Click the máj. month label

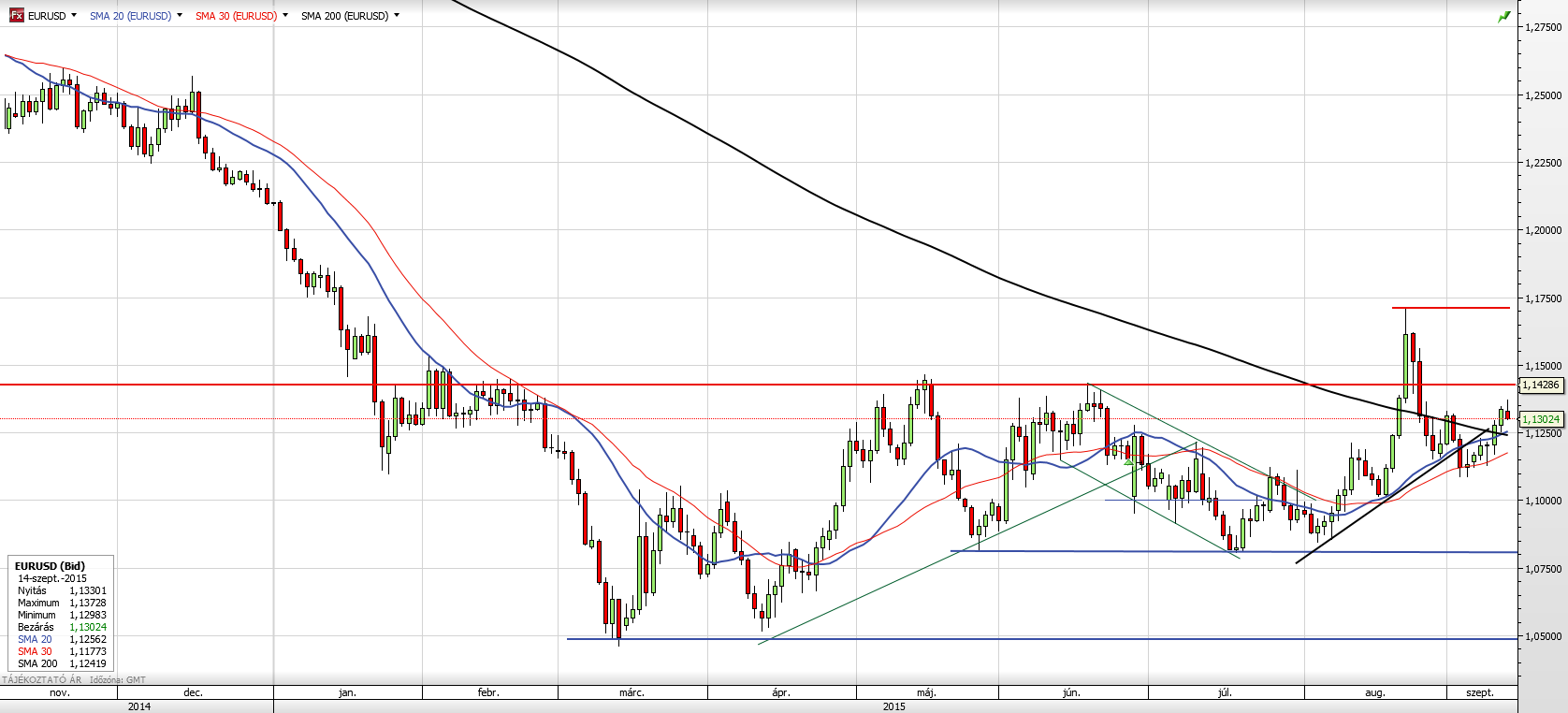[926, 692]
